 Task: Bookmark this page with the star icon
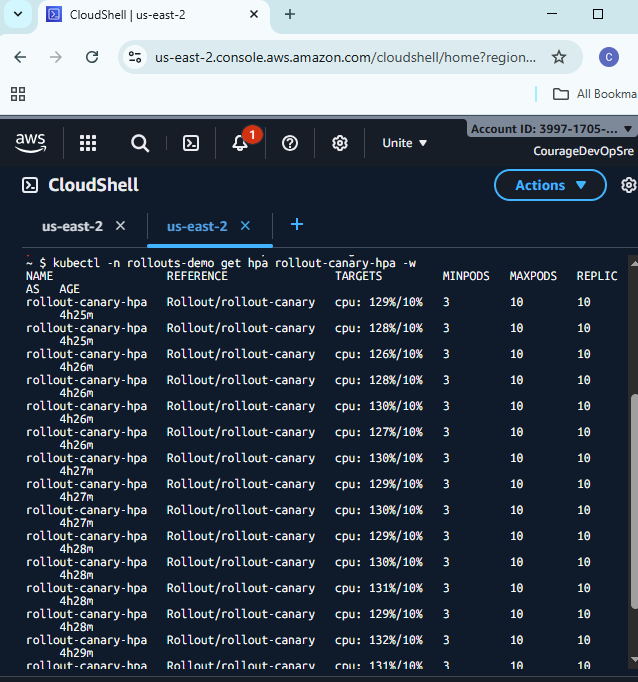tap(559, 57)
